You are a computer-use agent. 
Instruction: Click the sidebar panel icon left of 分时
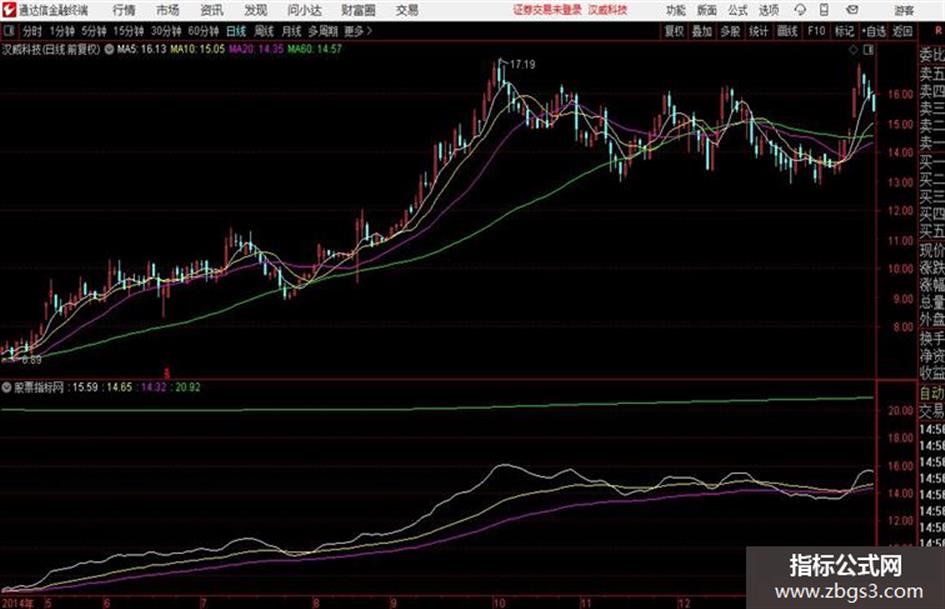coord(8,31)
